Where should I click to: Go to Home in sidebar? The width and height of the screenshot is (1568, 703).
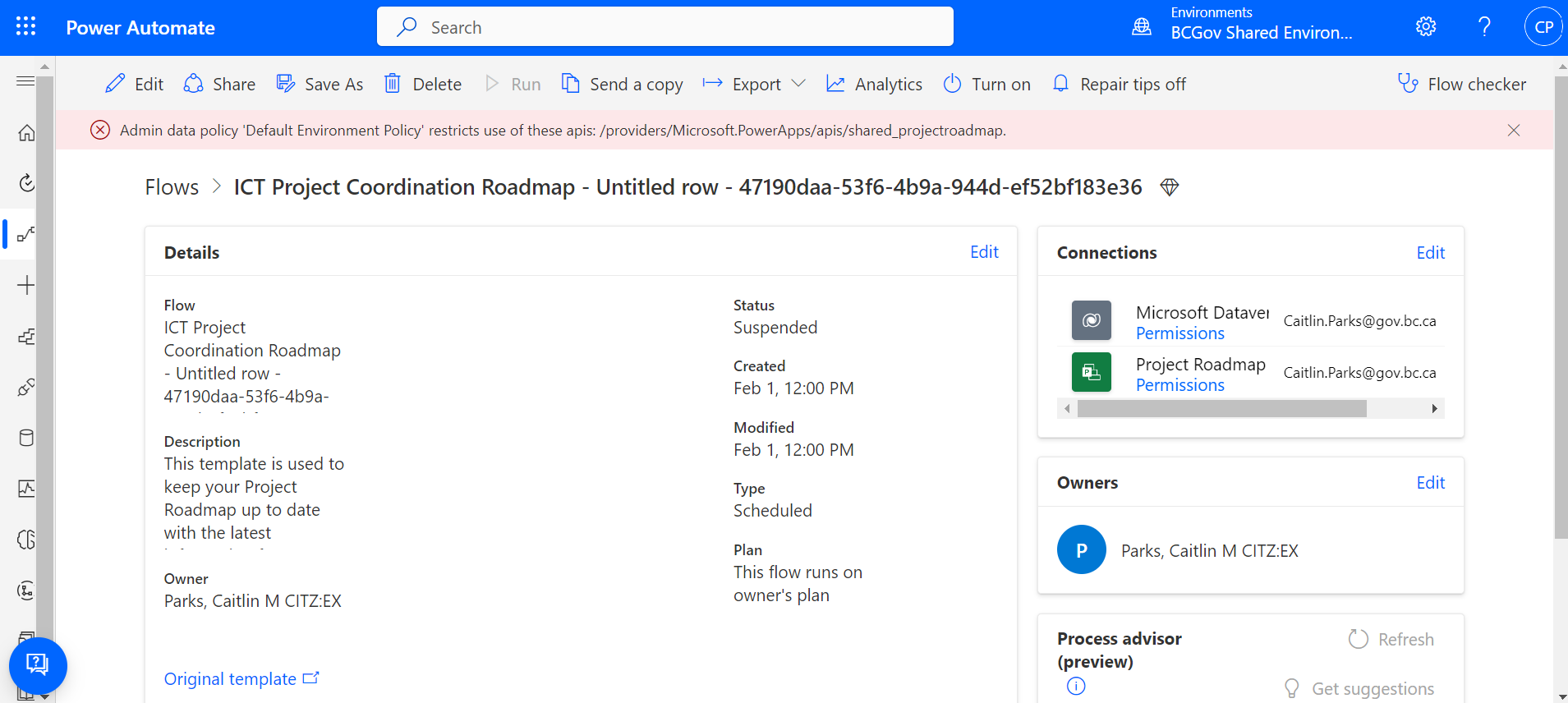26,132
